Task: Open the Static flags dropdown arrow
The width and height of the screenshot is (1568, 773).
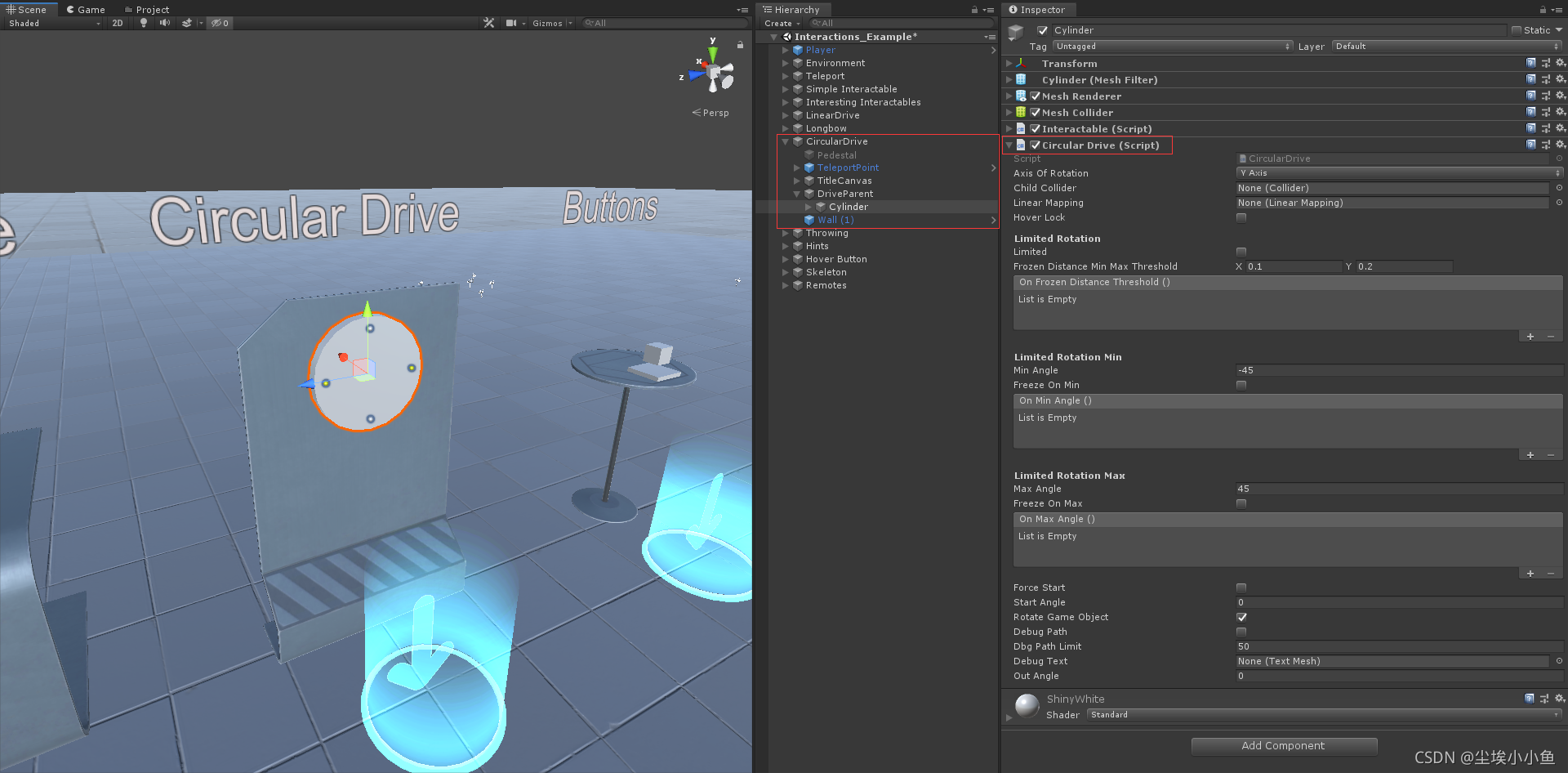Action: [x=1559, y=30]
